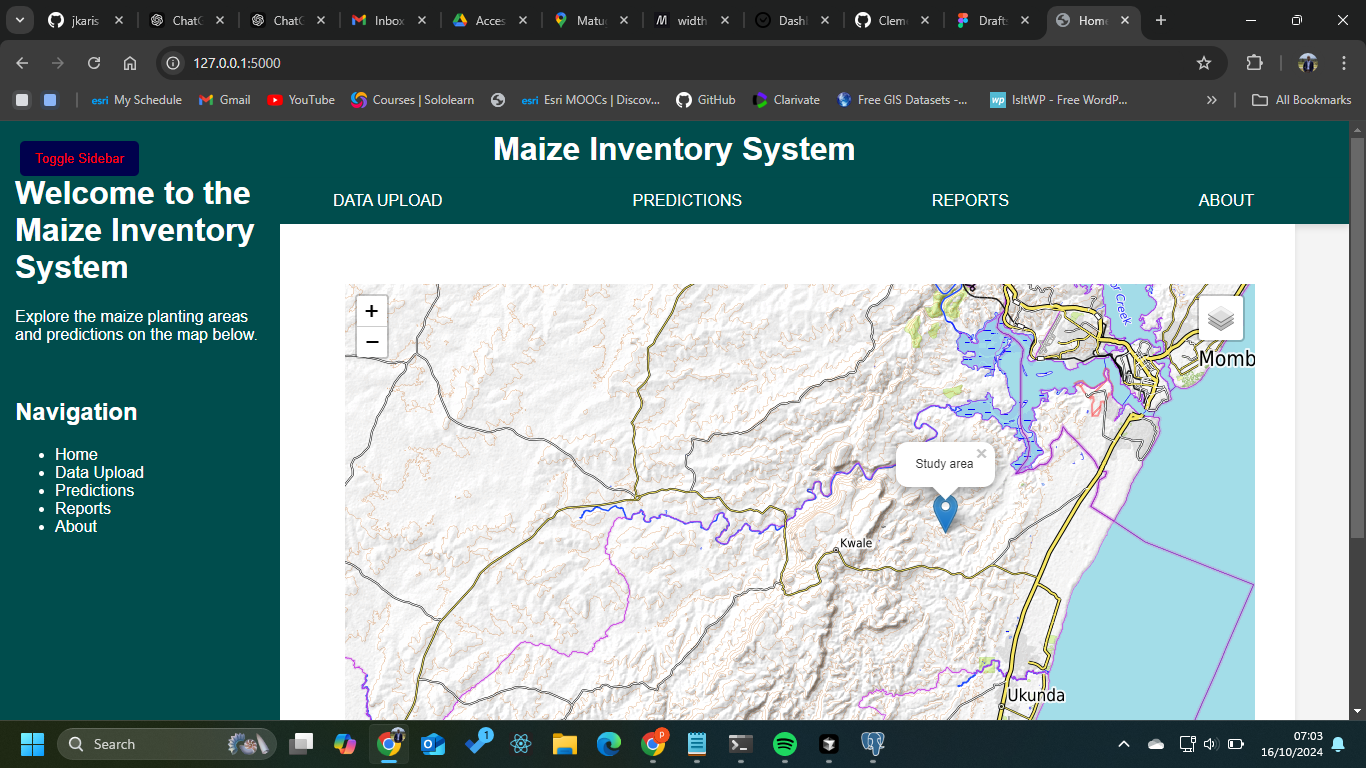Go to Chrome home page button
This screenshot has width=1366, height=768.
pyautogui.click(x=130, y=63)
